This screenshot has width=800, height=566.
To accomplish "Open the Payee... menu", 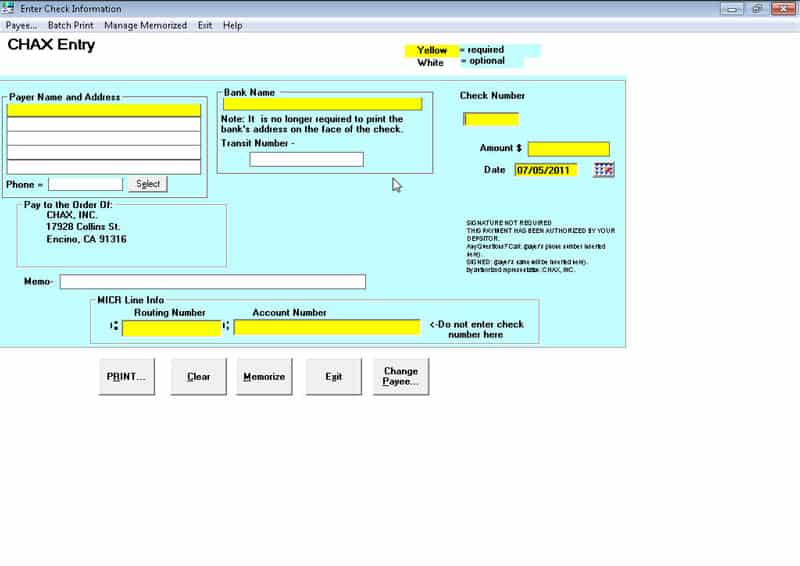I will [x=21, y=25].
